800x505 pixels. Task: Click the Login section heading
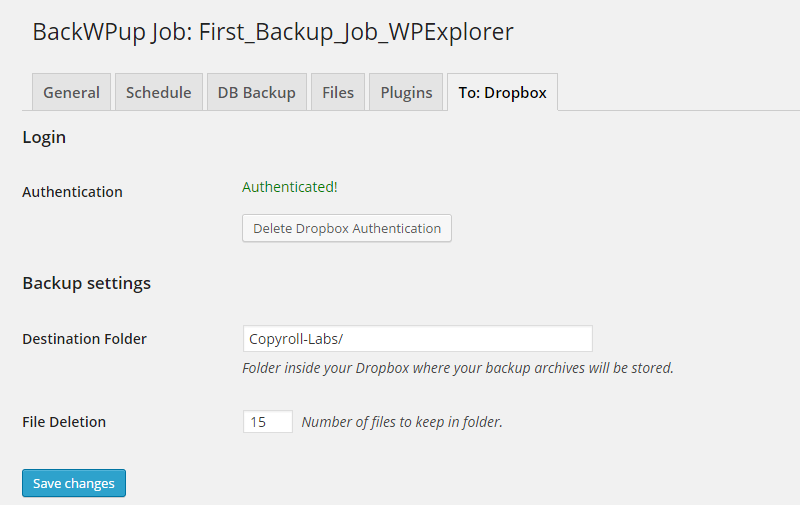44,137
